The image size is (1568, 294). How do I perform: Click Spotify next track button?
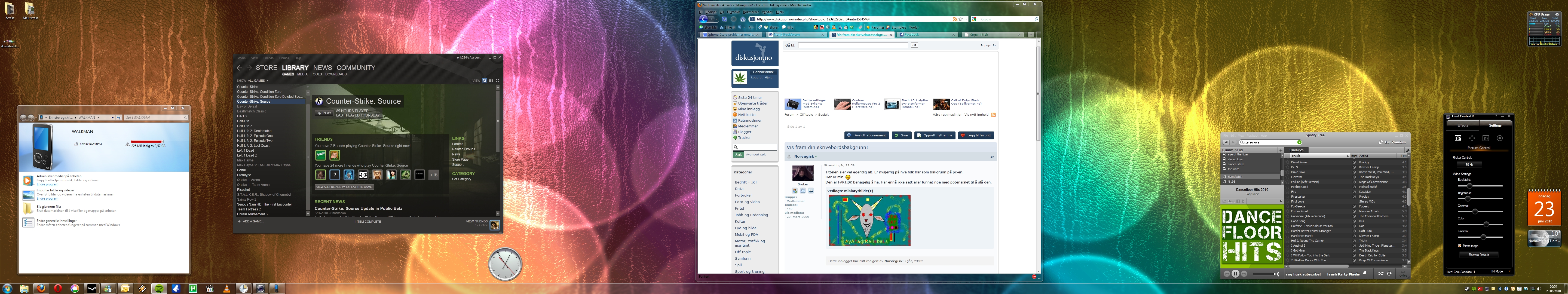pyautogui.click(x=1244, y=274)
